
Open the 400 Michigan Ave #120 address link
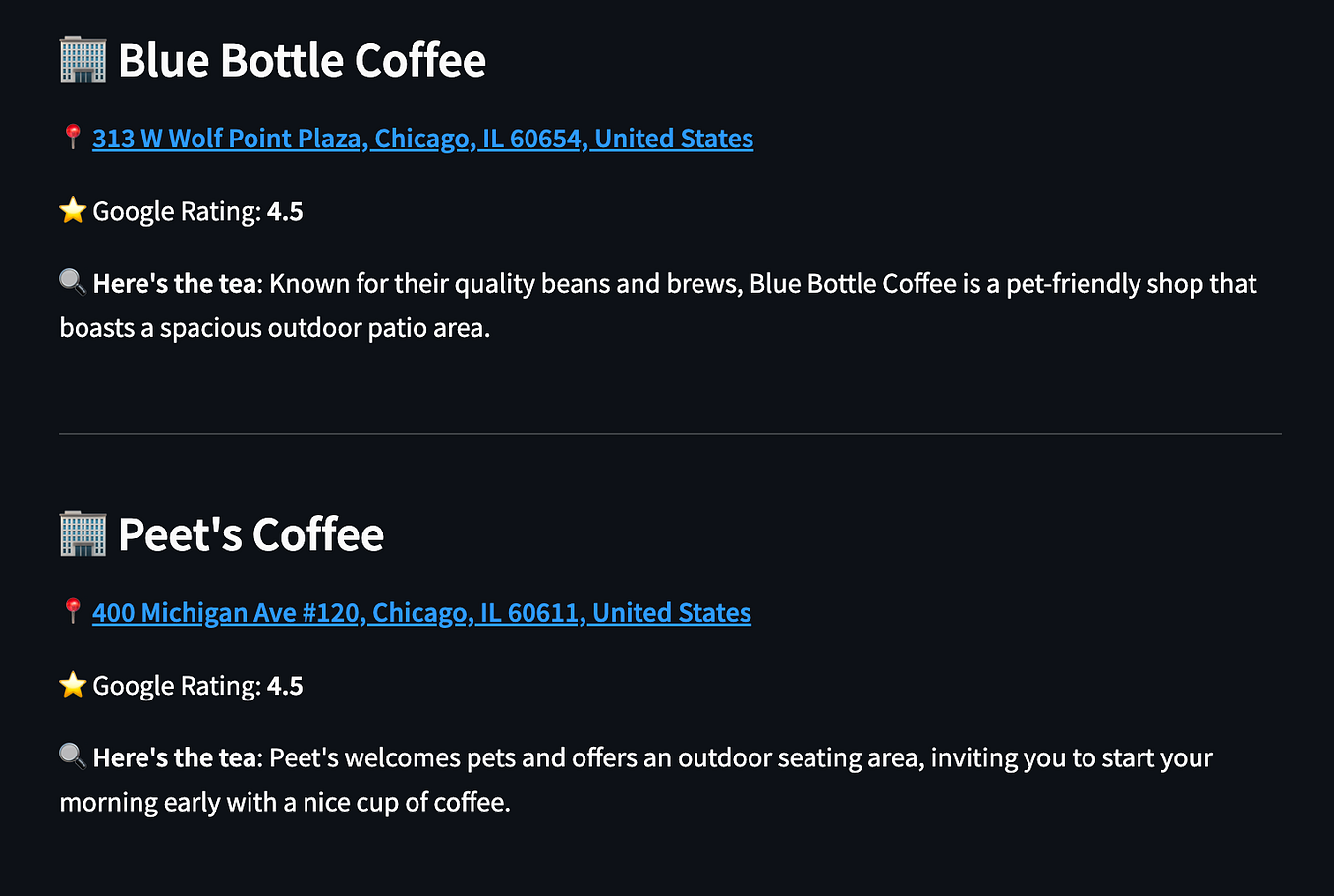click(x=421, y=613)
